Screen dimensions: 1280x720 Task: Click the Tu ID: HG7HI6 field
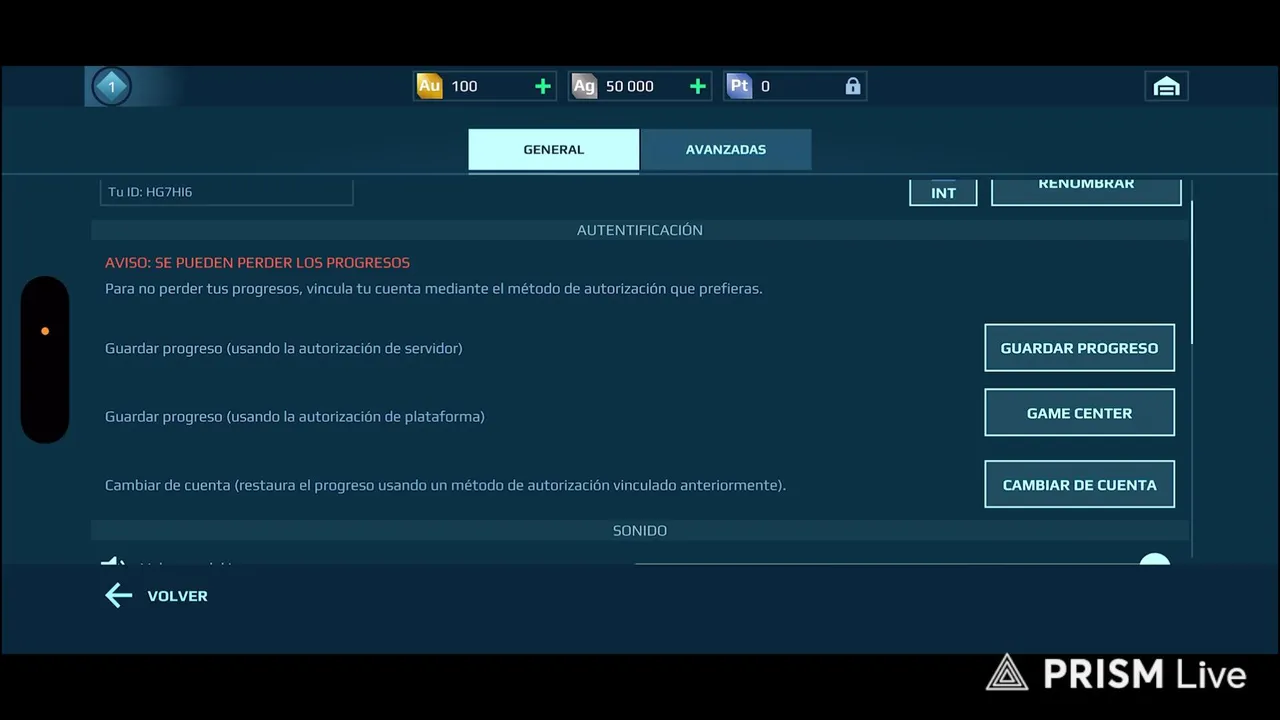226,191
